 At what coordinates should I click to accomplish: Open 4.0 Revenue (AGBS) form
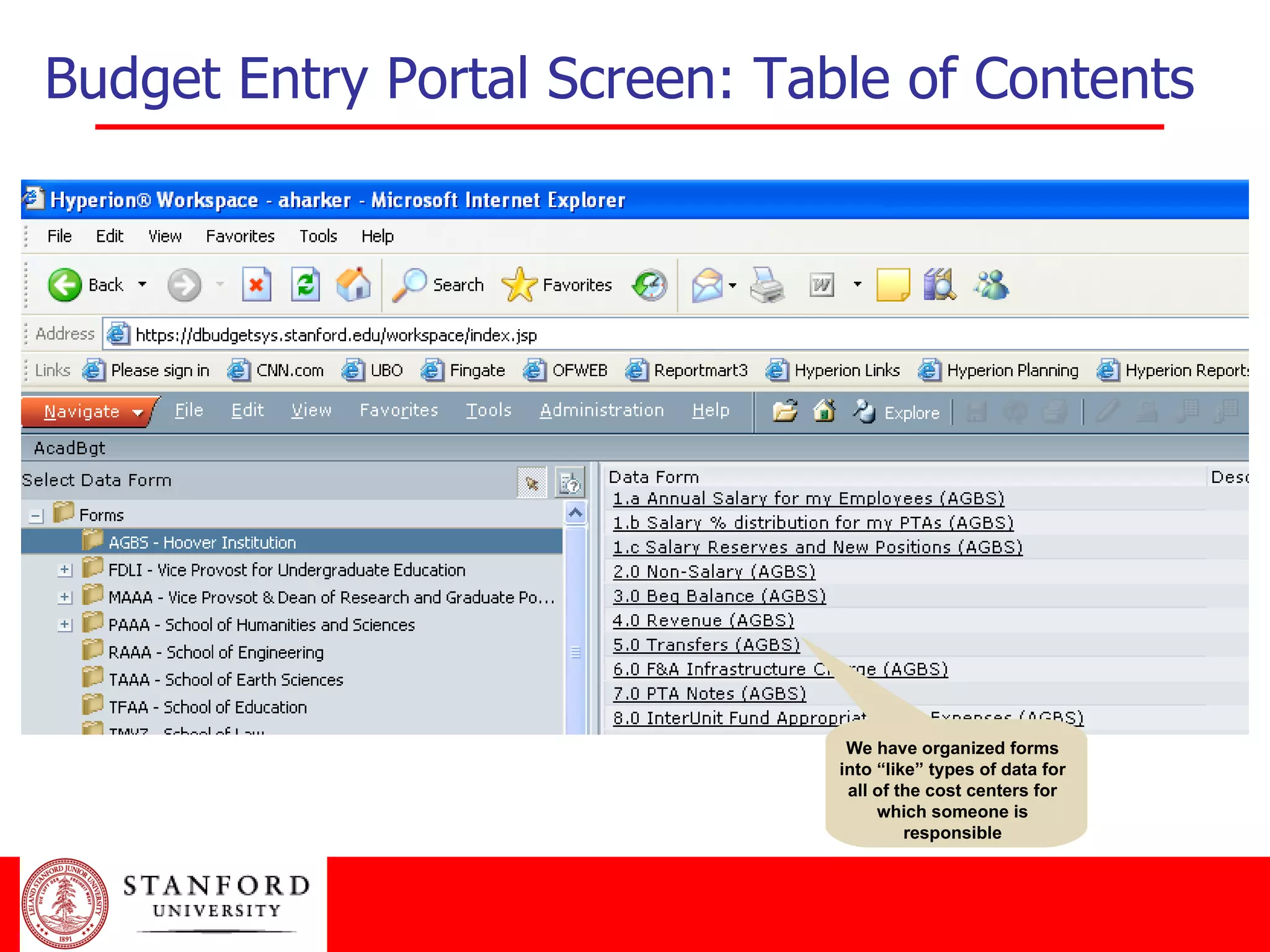[x=703, y=620]
